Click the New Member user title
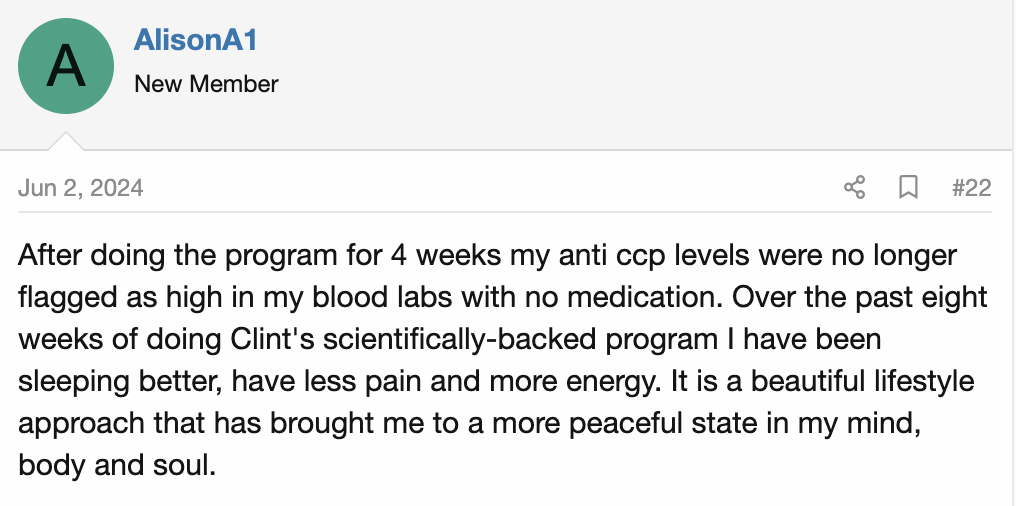Screen dimensions: 1016x506 206,84
